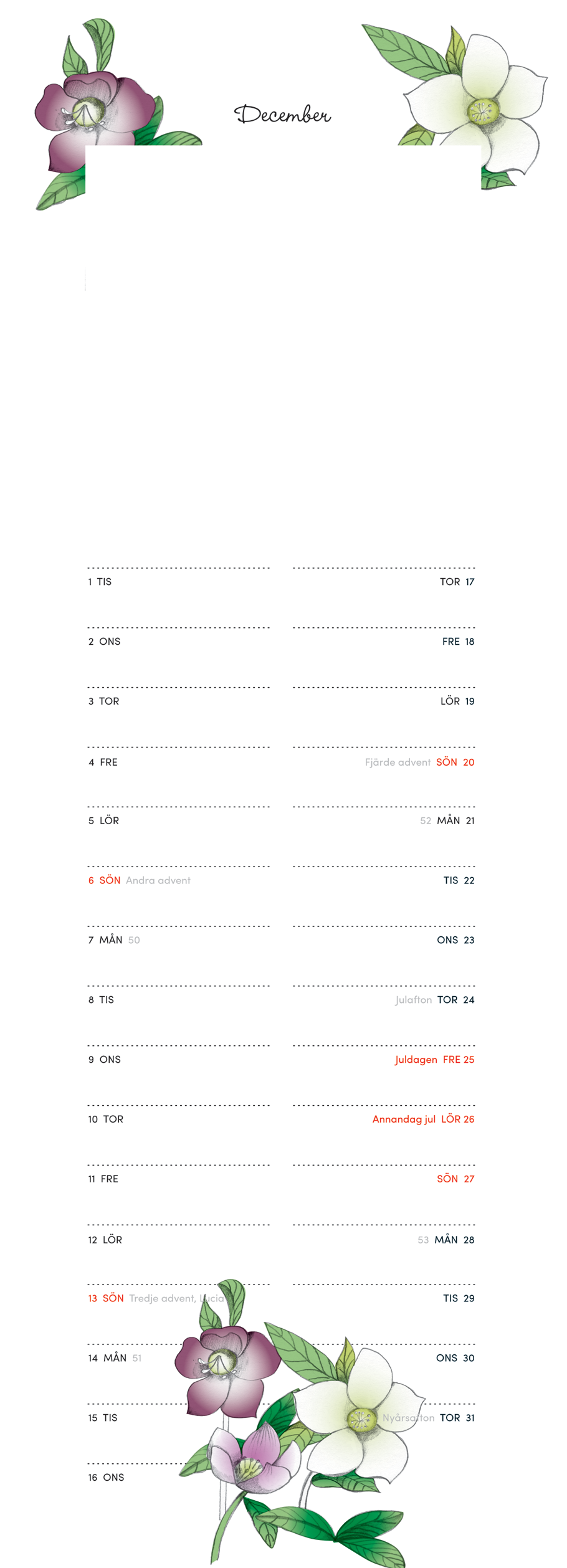Click the Julafton label
This screenshot has height=1568, width=567.
tap(414, 1000)
